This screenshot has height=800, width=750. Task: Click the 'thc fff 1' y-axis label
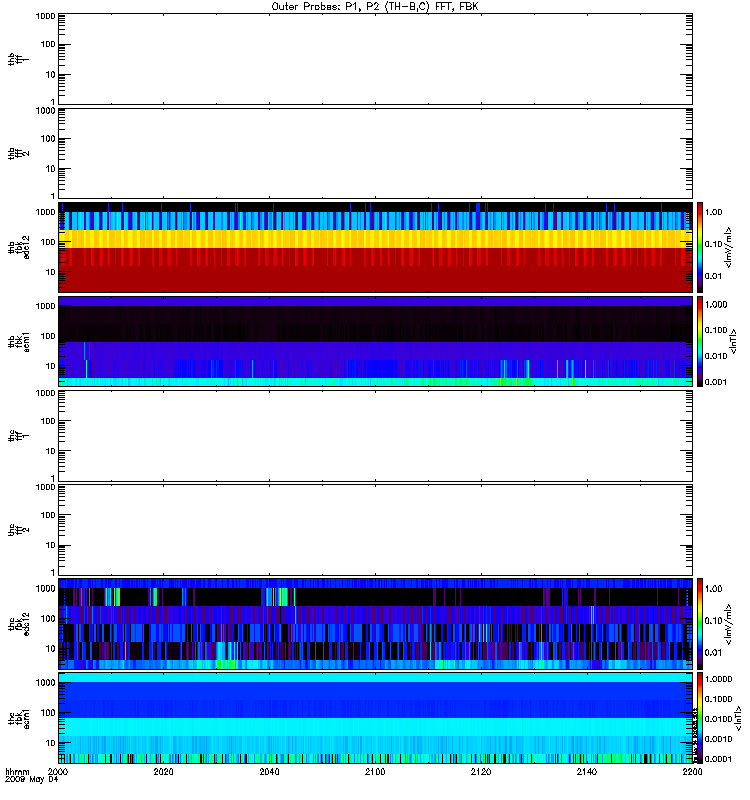(18, 436)
